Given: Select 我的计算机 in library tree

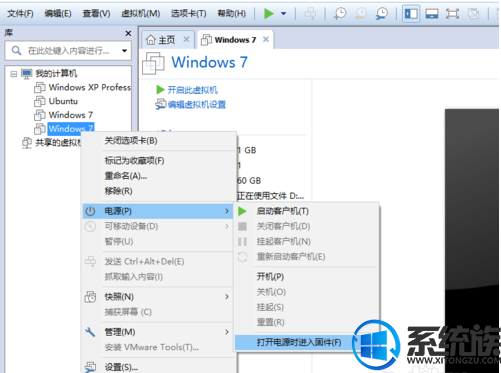Looking at the screenshot, I should (56, 73).
